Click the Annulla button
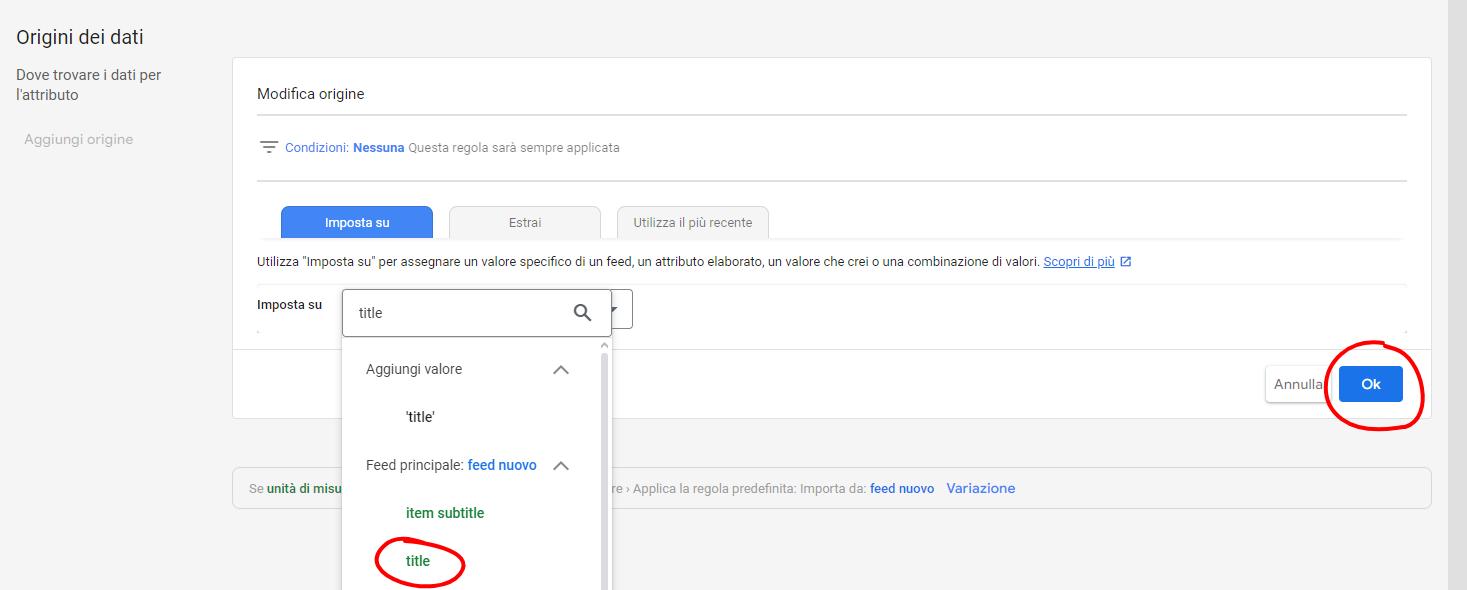The height and width of the screenshot is (590, 1467). (1297, 384)
